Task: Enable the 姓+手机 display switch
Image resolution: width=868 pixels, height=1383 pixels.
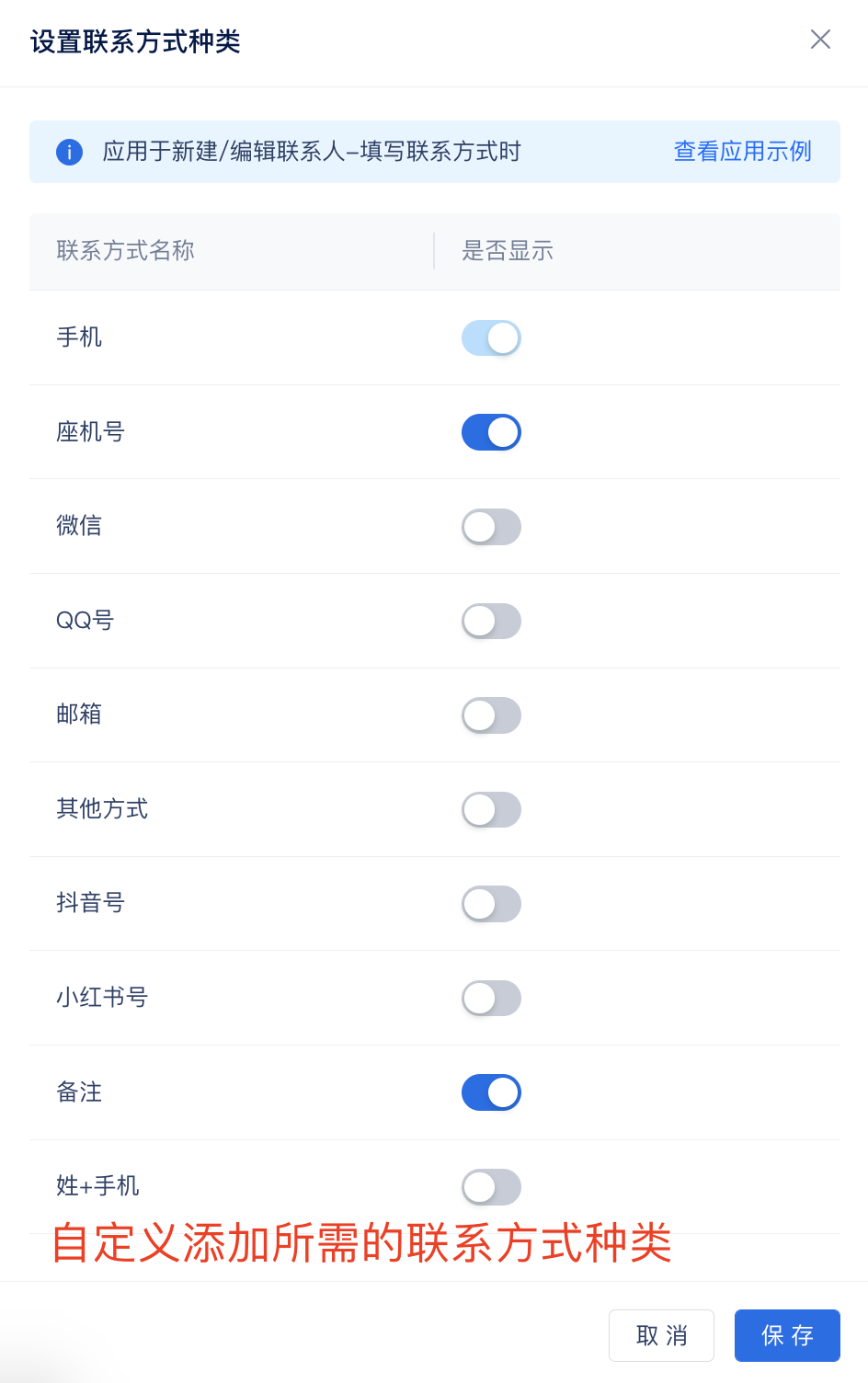Action: 491,1187
